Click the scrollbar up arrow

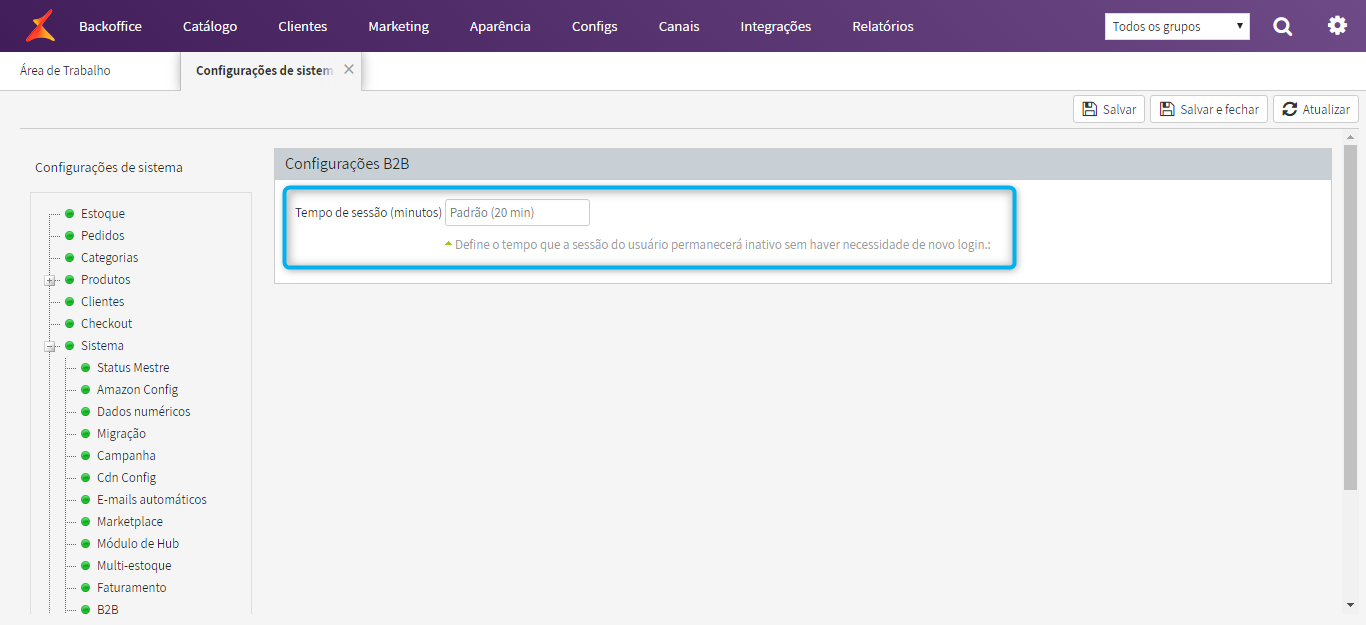1350,137
